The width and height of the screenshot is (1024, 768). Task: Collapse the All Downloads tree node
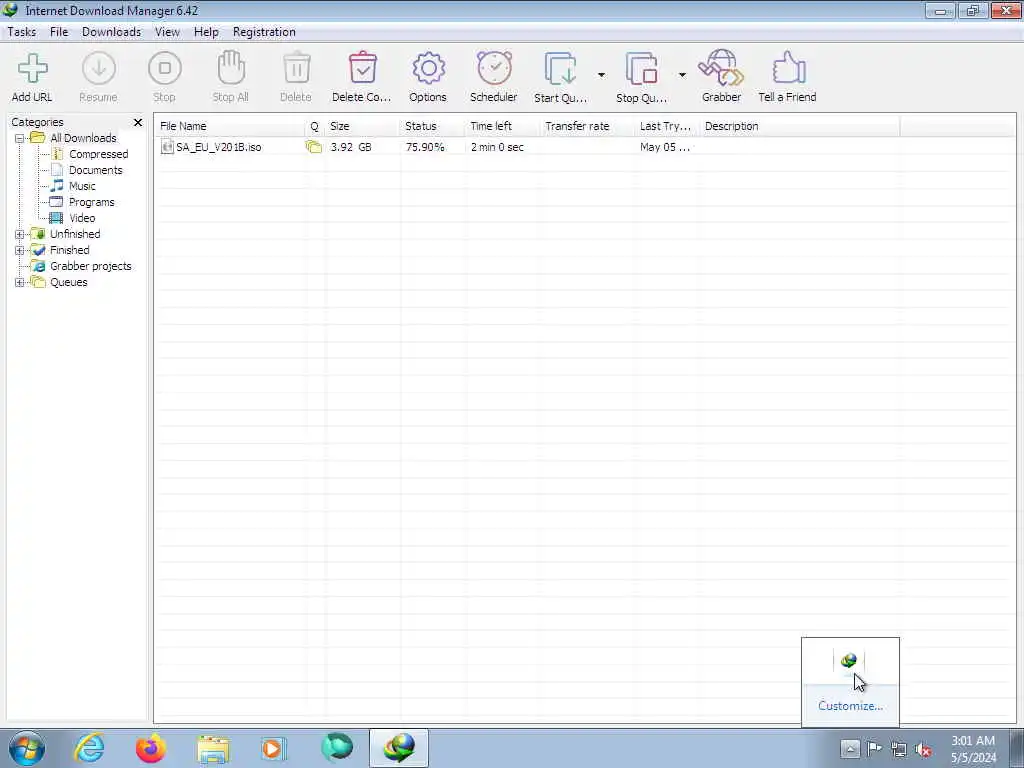click(20, 138)
